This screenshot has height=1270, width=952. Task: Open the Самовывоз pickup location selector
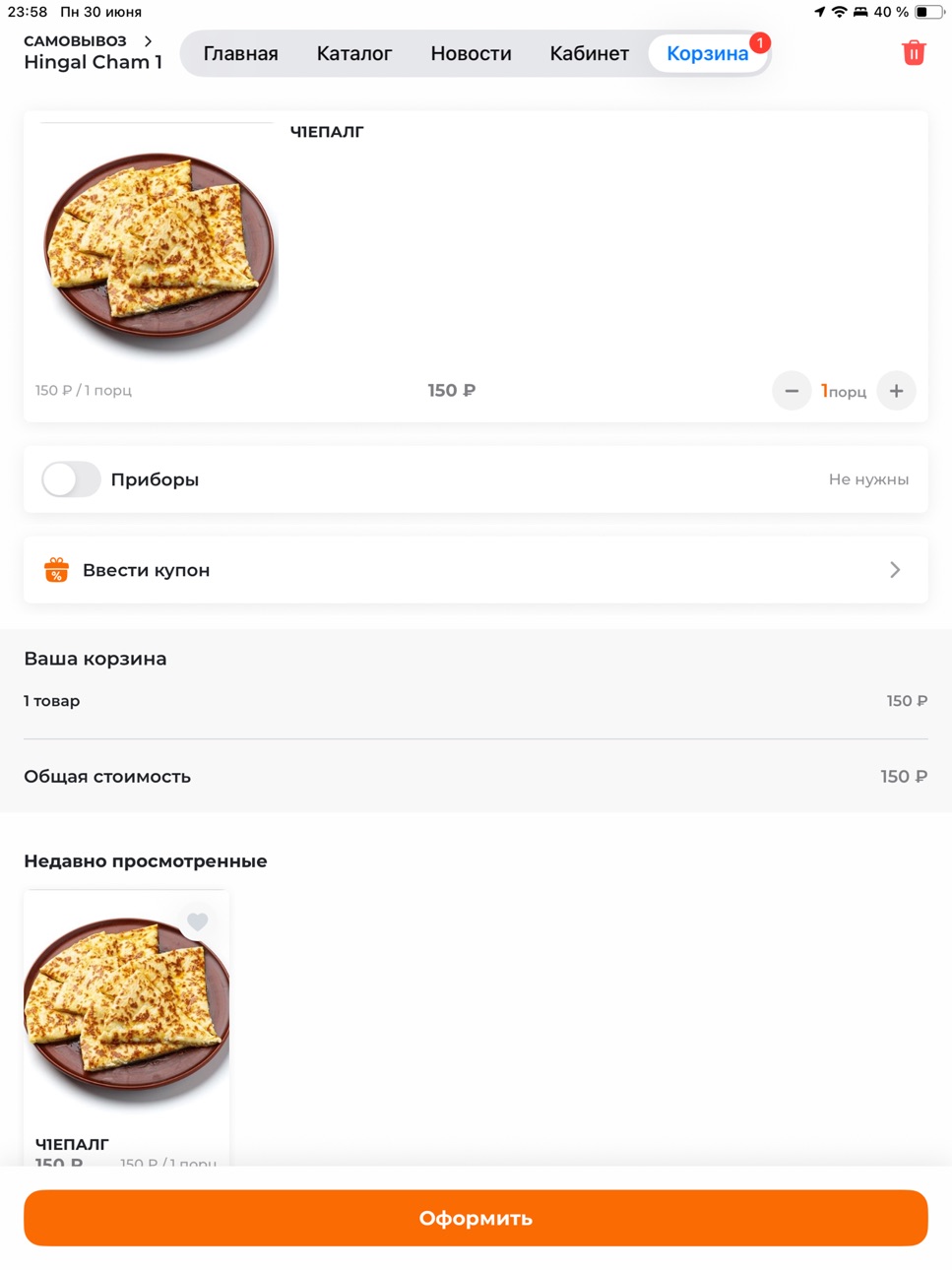click(89, 41)
